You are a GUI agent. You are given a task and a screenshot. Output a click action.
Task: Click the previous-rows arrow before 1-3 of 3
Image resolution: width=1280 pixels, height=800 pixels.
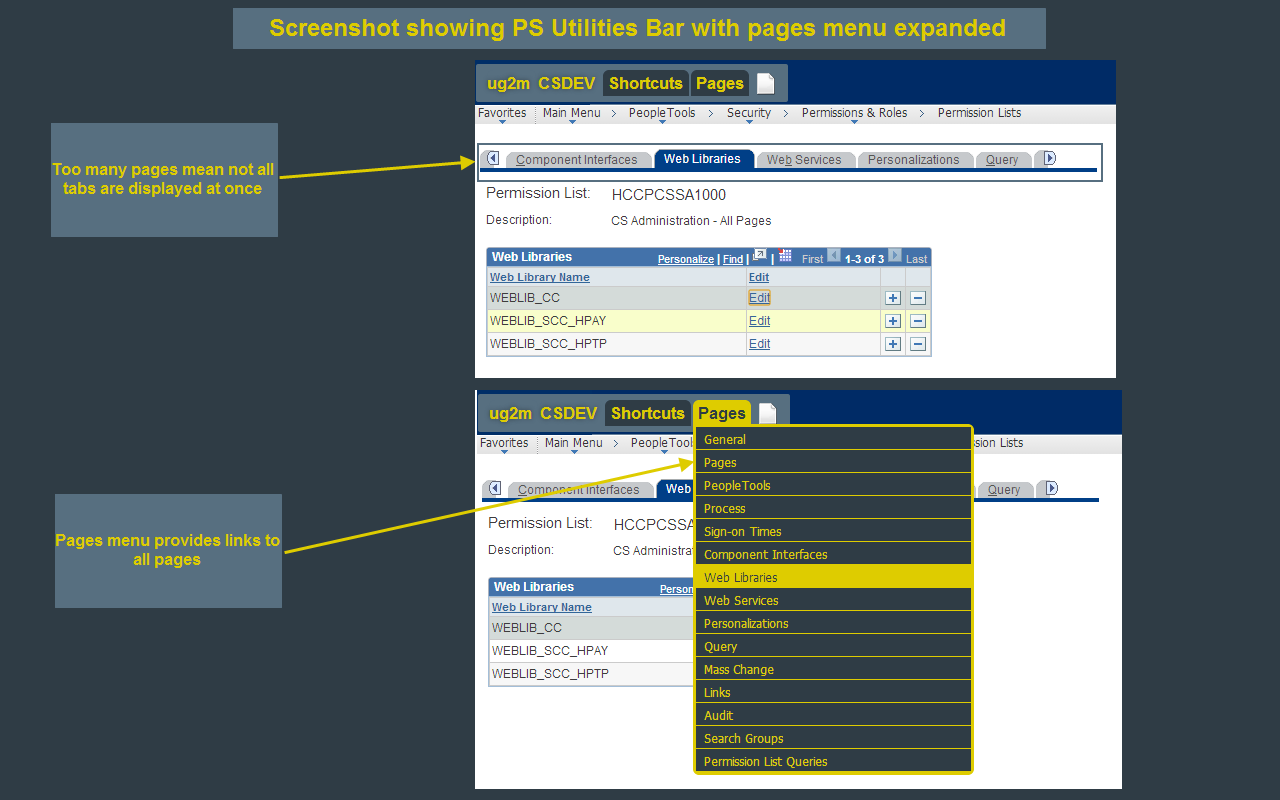834,257
